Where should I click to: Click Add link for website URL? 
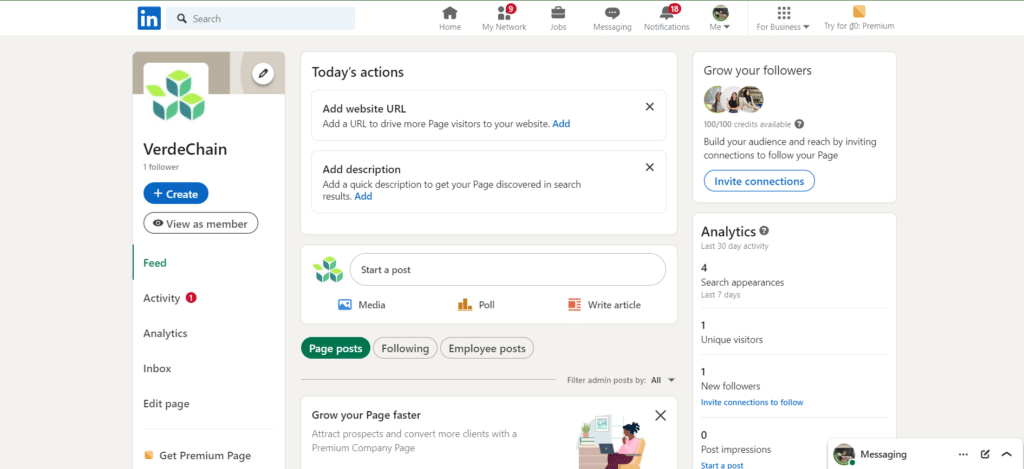pyautogui.click(x=561, y=123)
